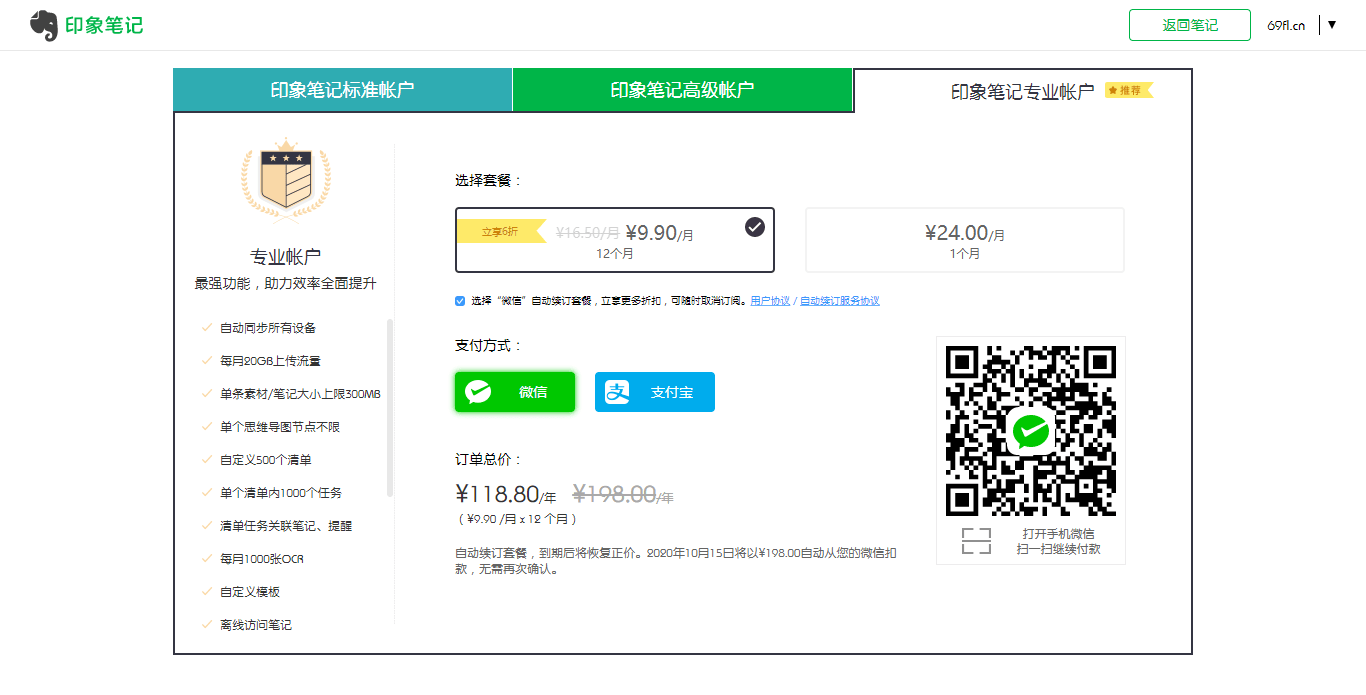
Task: Click the struck-through ¥198.00/年 price
Action: 623,494
